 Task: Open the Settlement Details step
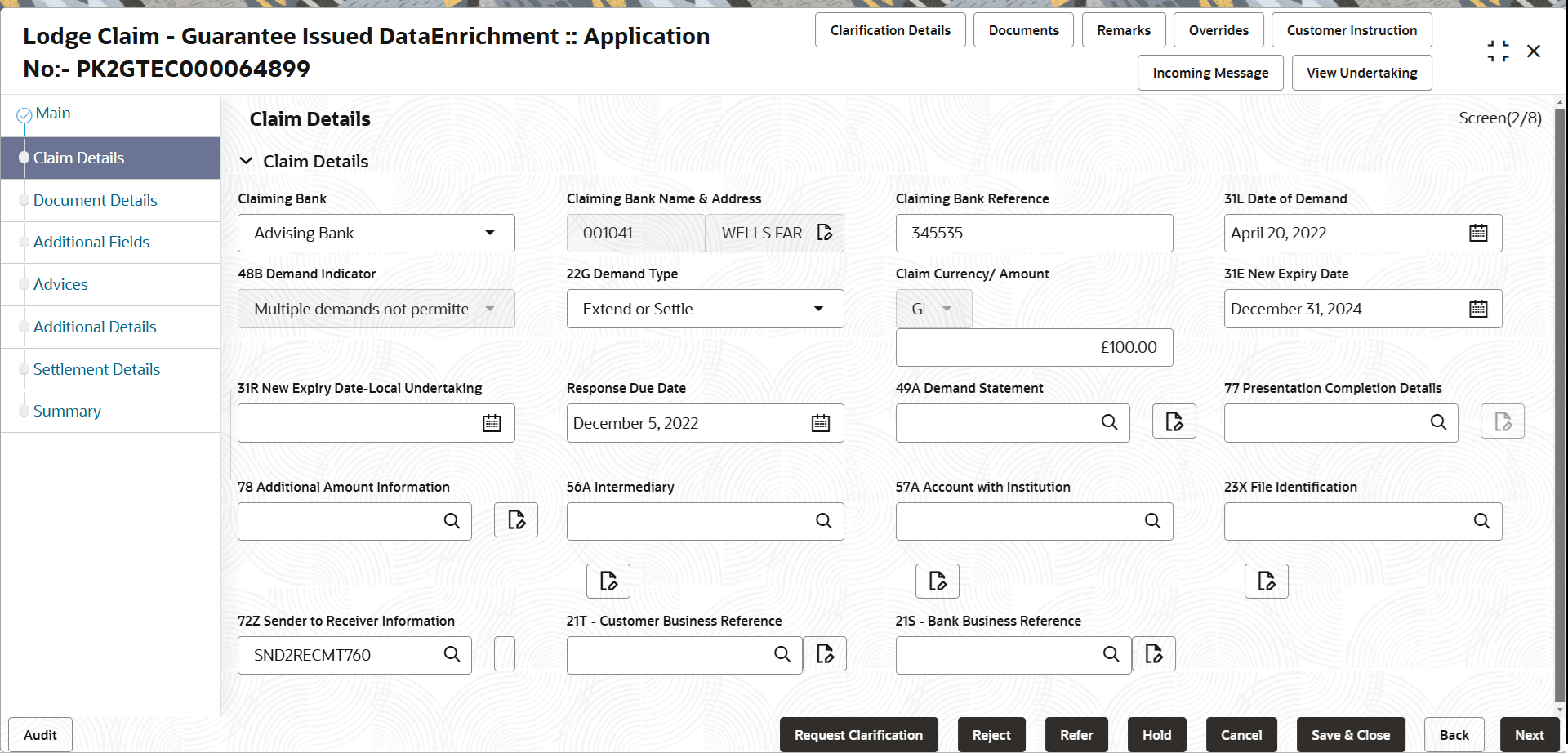click(x=96, y=369)
